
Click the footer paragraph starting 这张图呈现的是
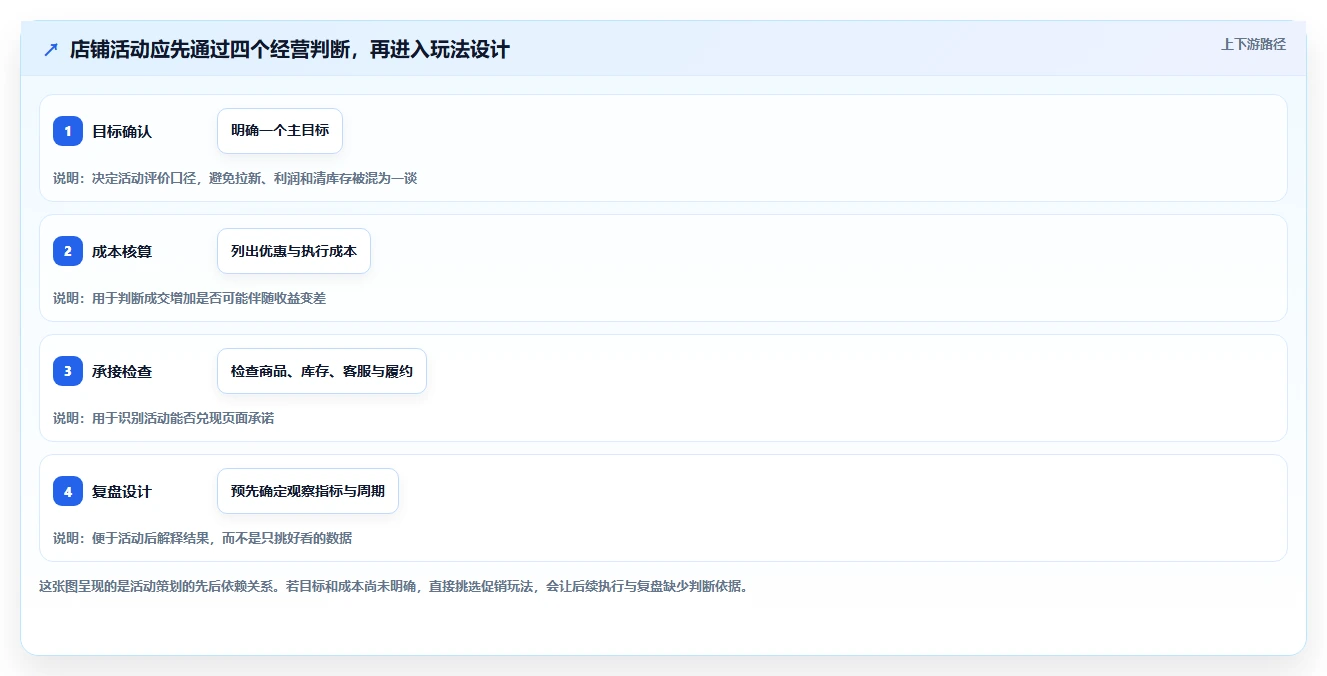pos(394,586)
